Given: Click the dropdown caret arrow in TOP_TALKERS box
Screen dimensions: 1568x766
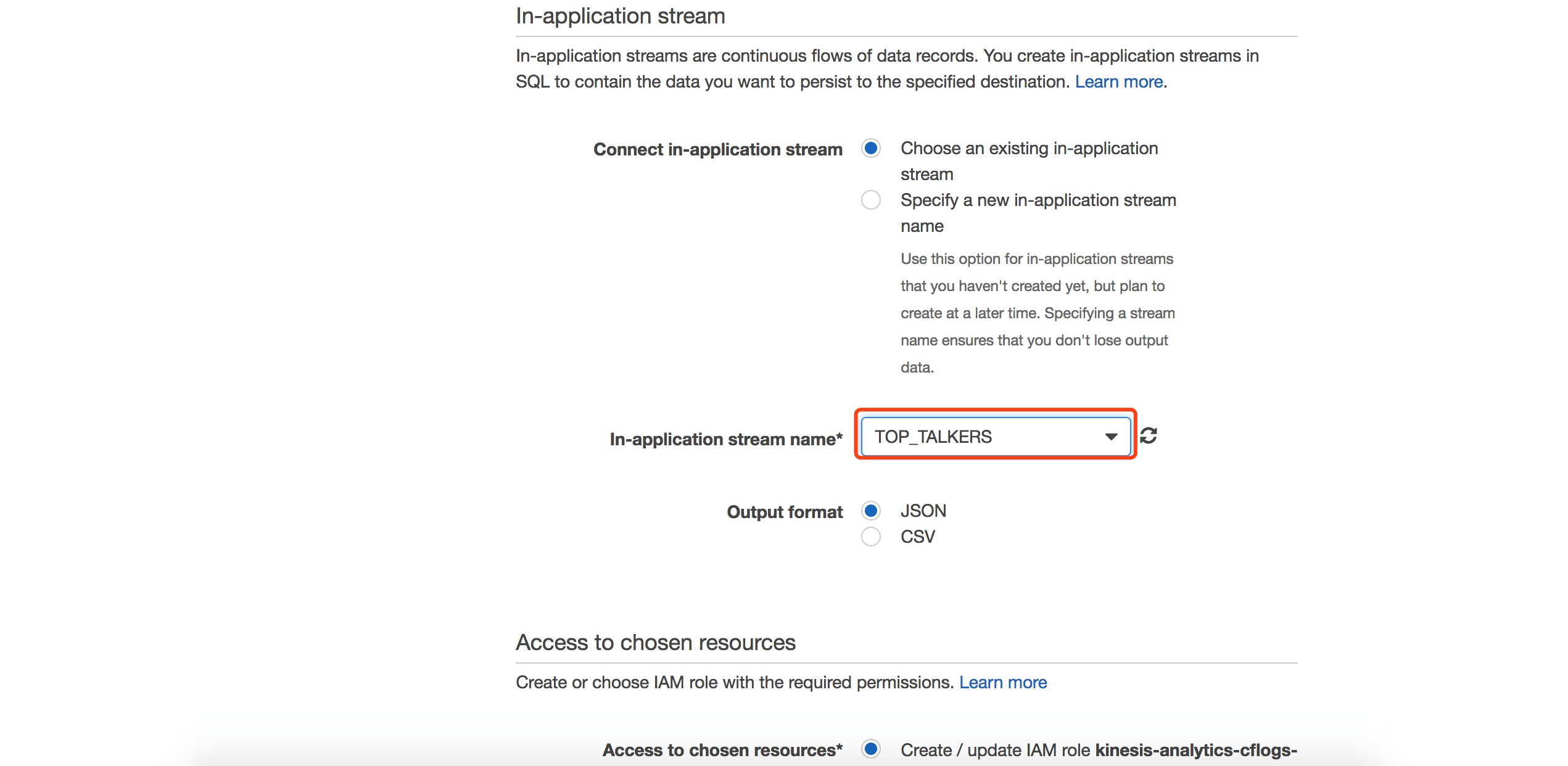Looking at the screenshot, I should point(1111,437).
